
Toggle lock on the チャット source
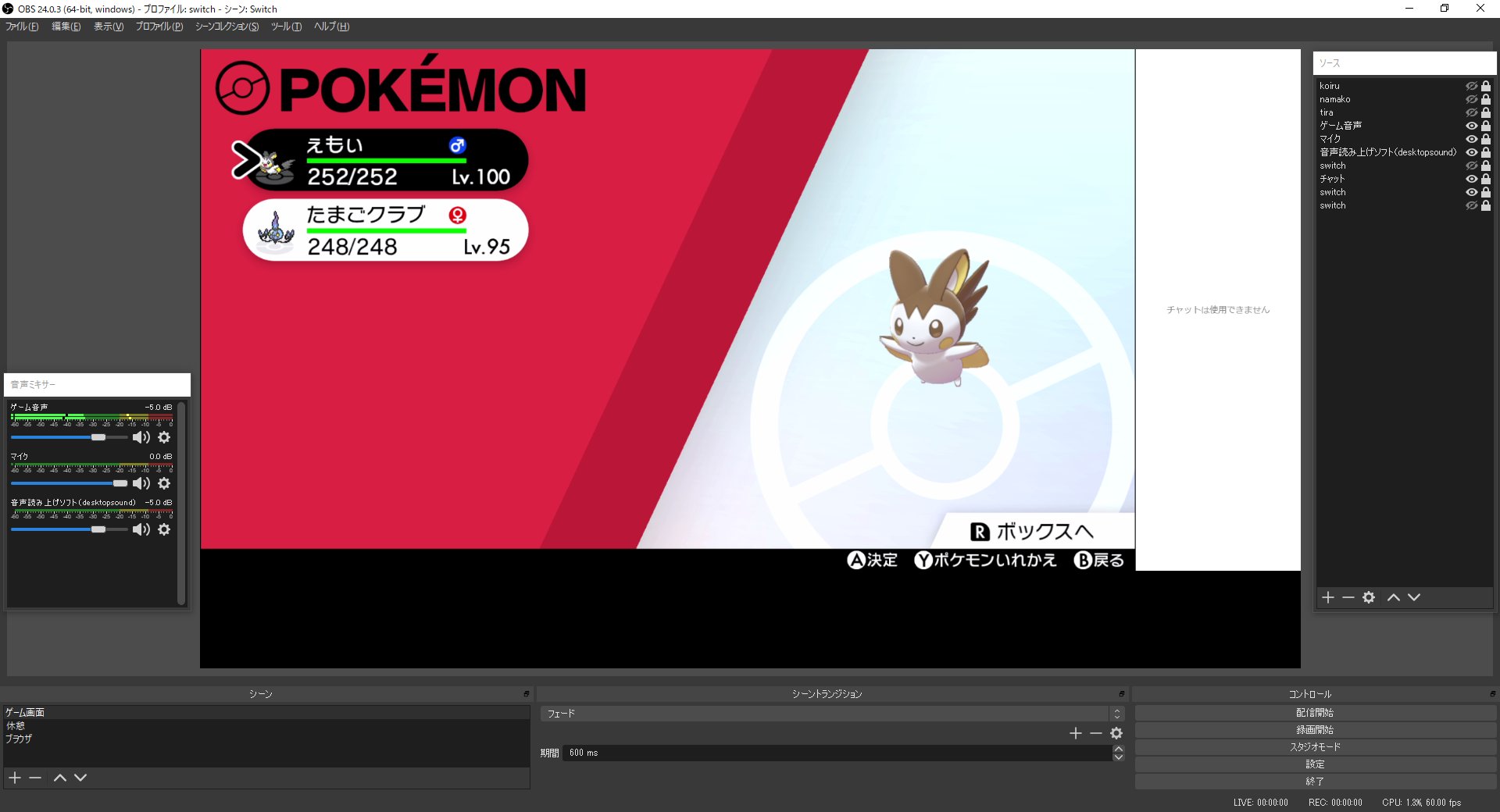click(1486, 179)
